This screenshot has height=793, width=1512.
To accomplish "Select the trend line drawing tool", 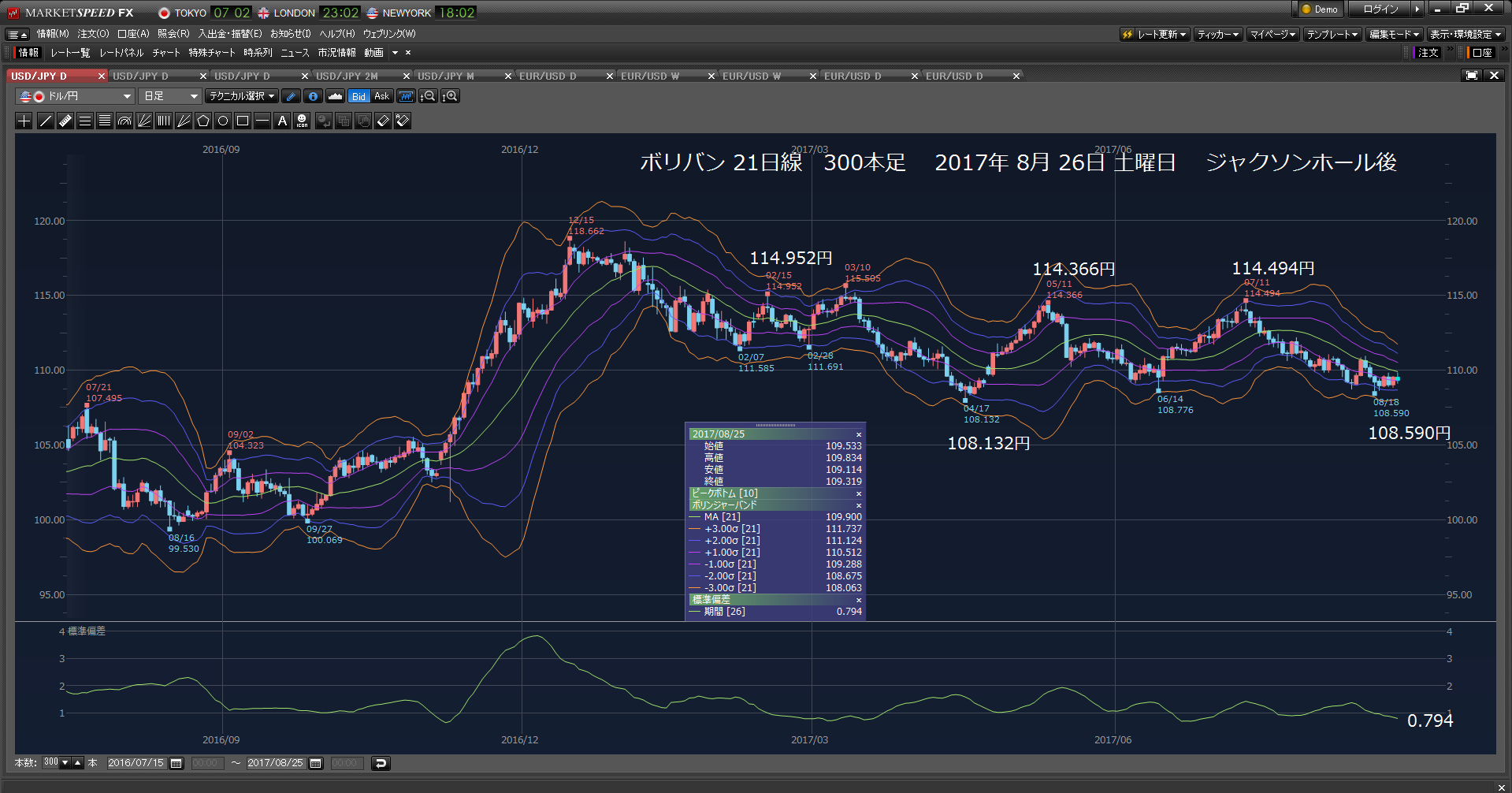I will point(46,121).
